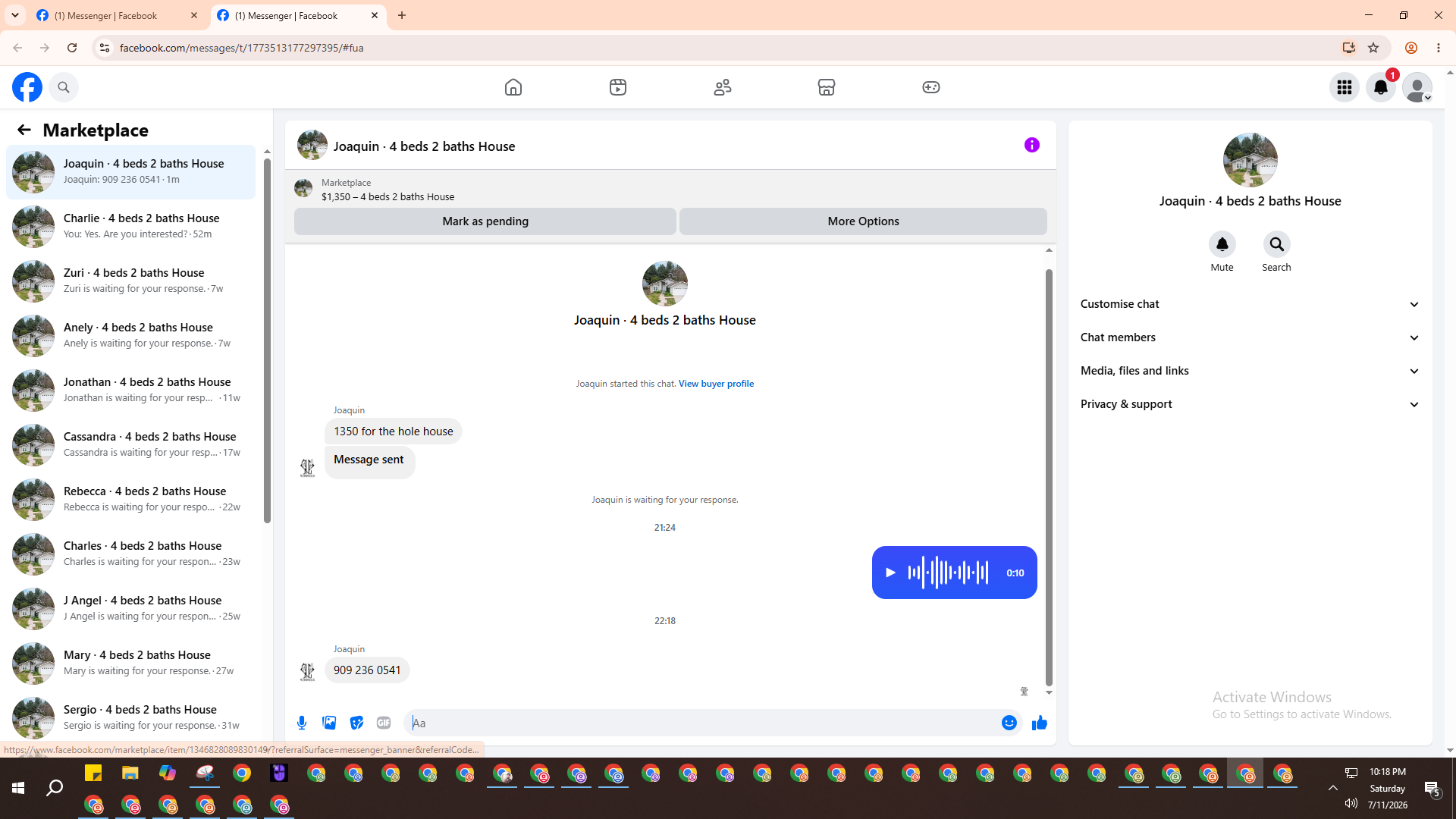Open the Zuri conversation
This screenshot has height=819, width=1456.
[131, 281]
